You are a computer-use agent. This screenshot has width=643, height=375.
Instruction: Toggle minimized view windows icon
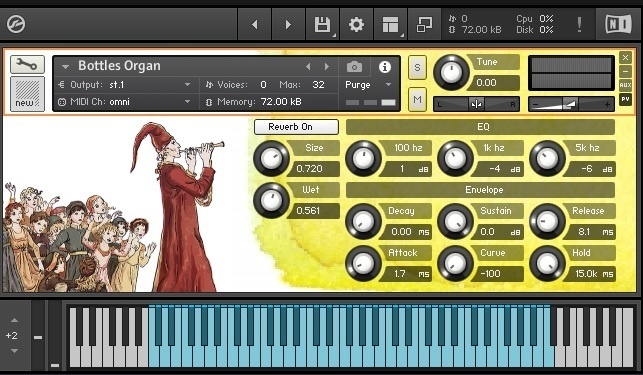(x=424, y=25)
